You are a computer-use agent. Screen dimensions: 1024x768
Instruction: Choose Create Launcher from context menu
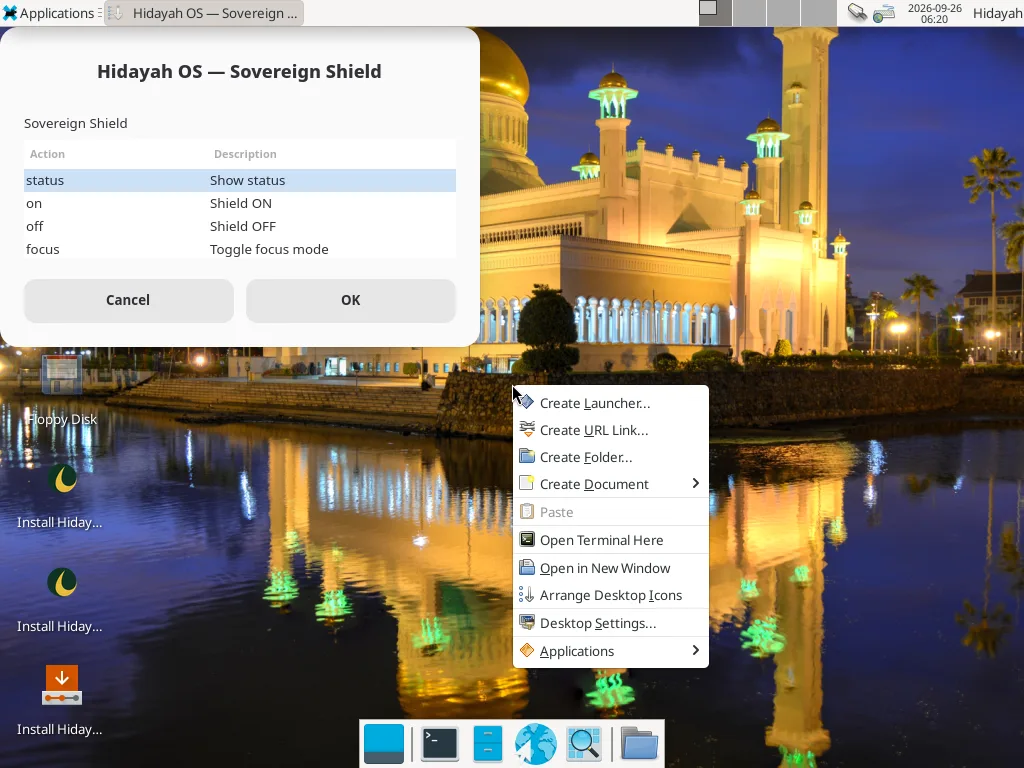[611, 403]
